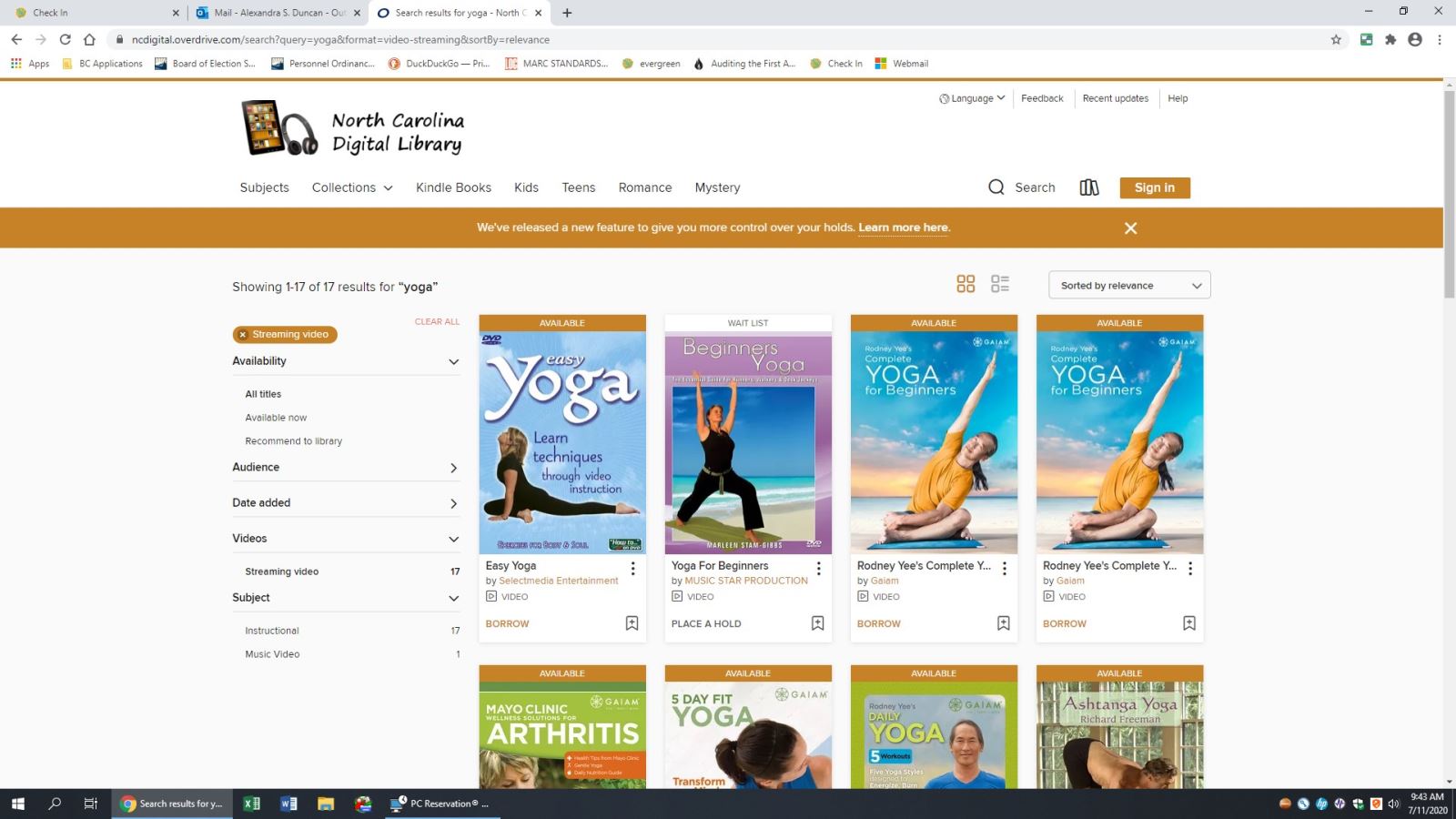Bookmark Yoga For Beginners to wish list
This screenshot has width=1456, height=819.
pos(817,623)
